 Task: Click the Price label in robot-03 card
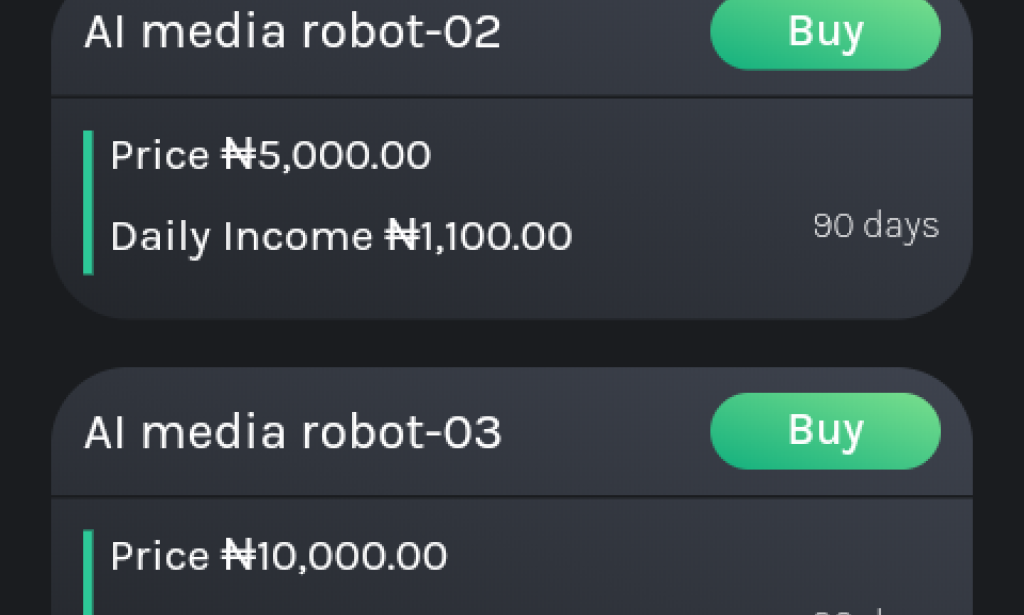coord(160,556)
